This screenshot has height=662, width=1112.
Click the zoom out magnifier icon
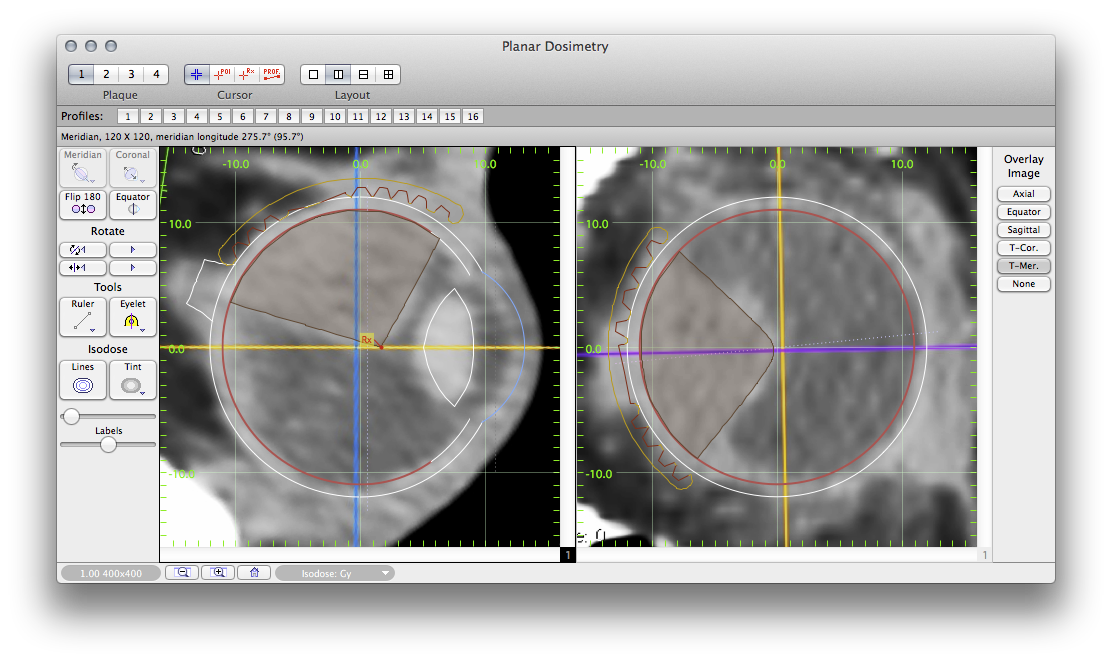coord(183,573)
